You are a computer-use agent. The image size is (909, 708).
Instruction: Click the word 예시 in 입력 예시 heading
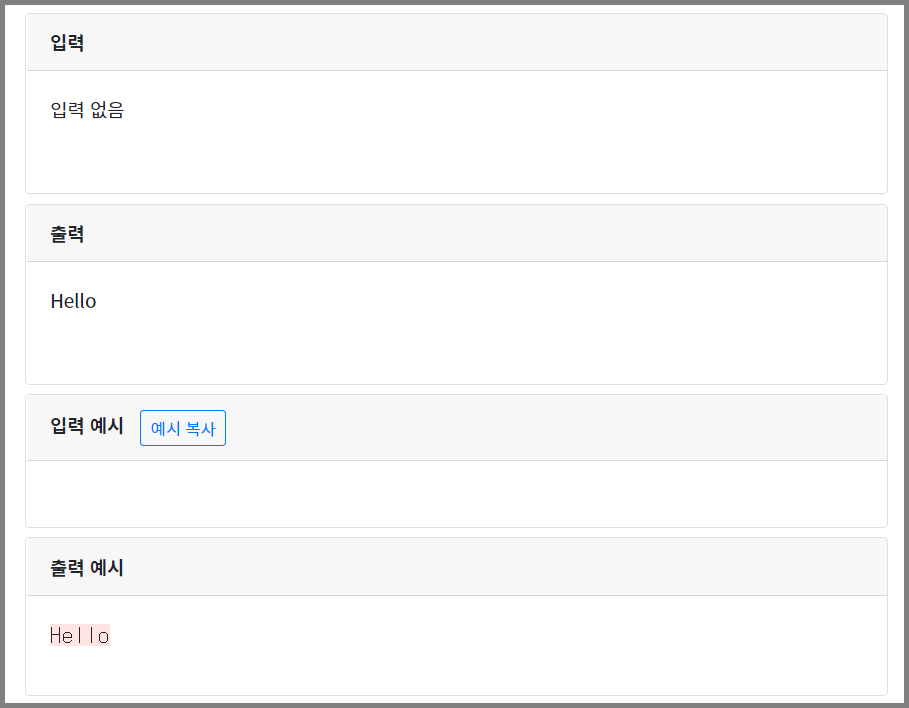tap(107, 426)
